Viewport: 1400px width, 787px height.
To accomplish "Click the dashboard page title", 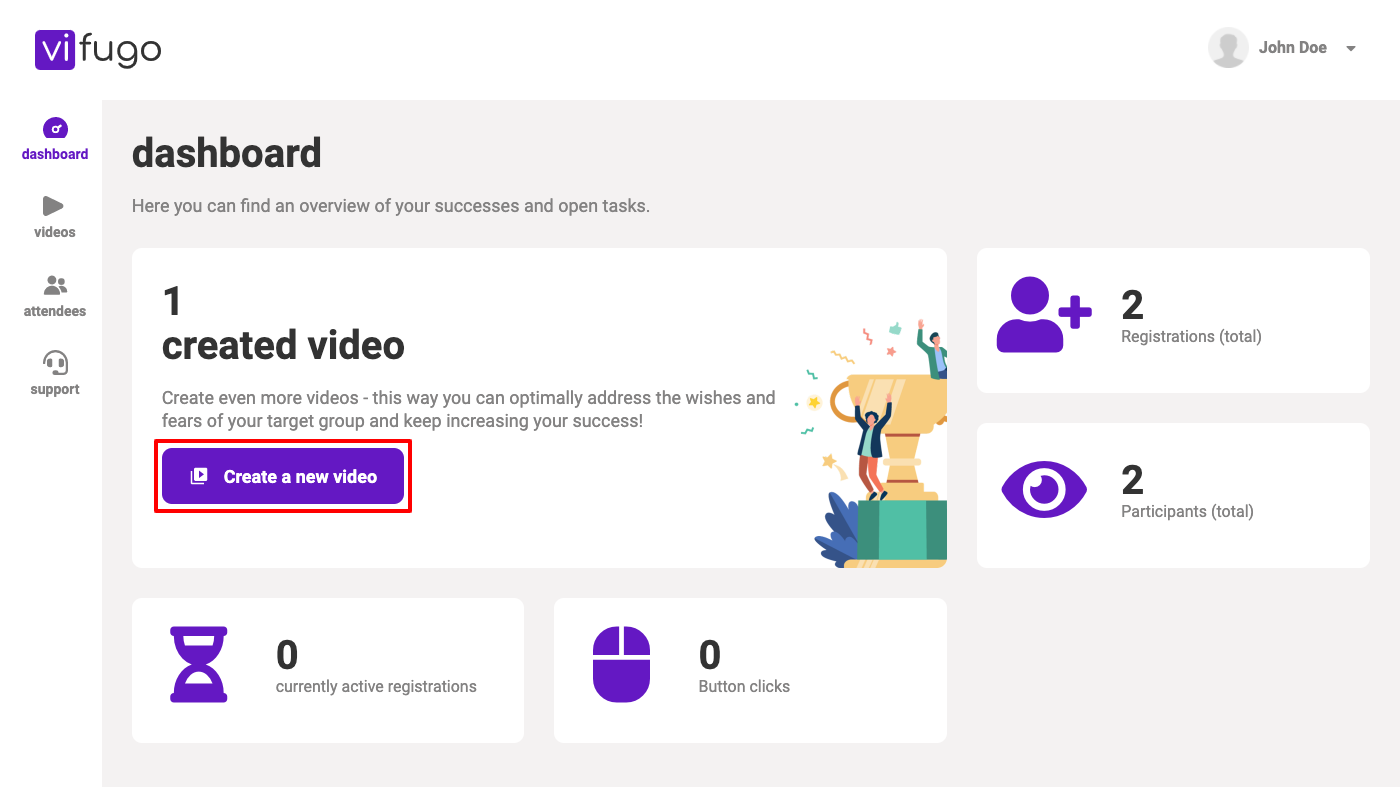I will pyautogui.click(x=227, y=153).
